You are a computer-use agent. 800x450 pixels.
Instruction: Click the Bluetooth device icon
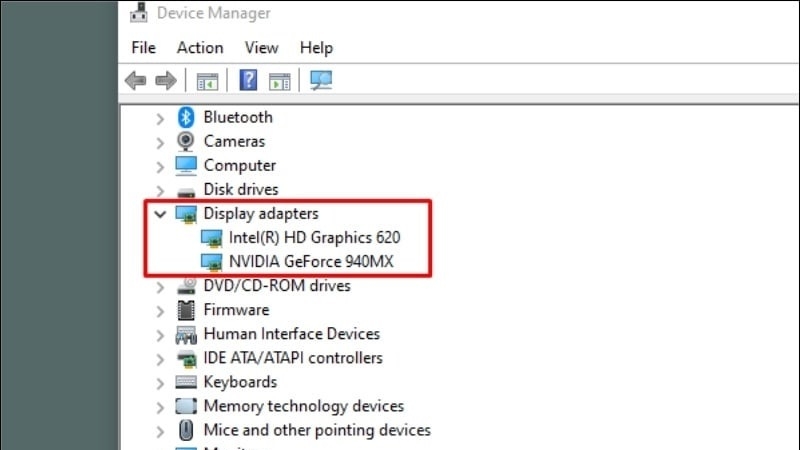tap(186, 117)
